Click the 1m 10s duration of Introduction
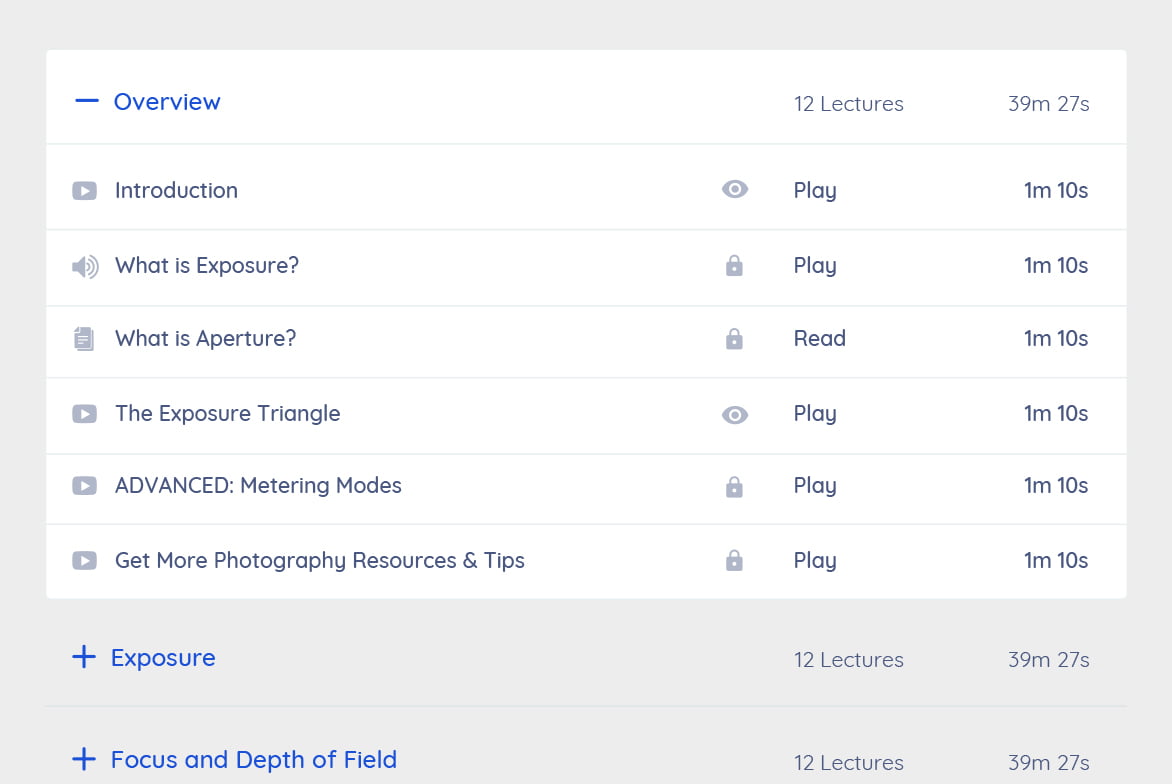The width and height of the screenshot is (1172, 784). pyautogui.click(x=1056, y=190)
